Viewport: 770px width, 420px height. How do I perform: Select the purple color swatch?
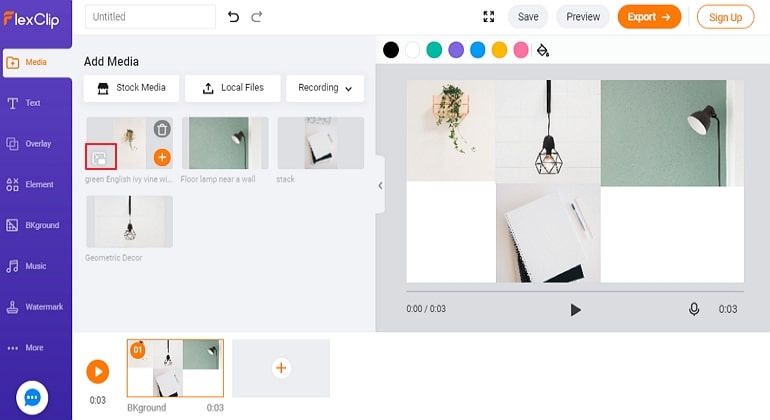[456, 50]
